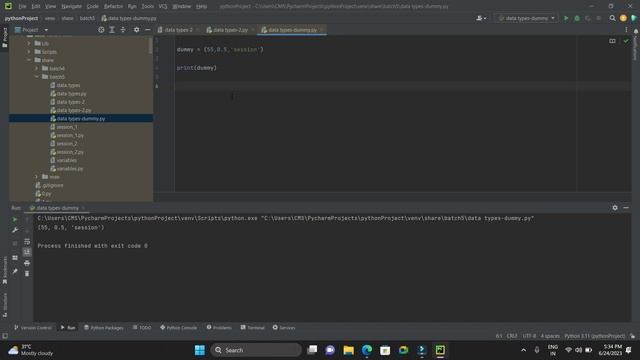Open the Refactor menu
The image size is (640, 360).
pyautogui.click(x=113, y=6)
